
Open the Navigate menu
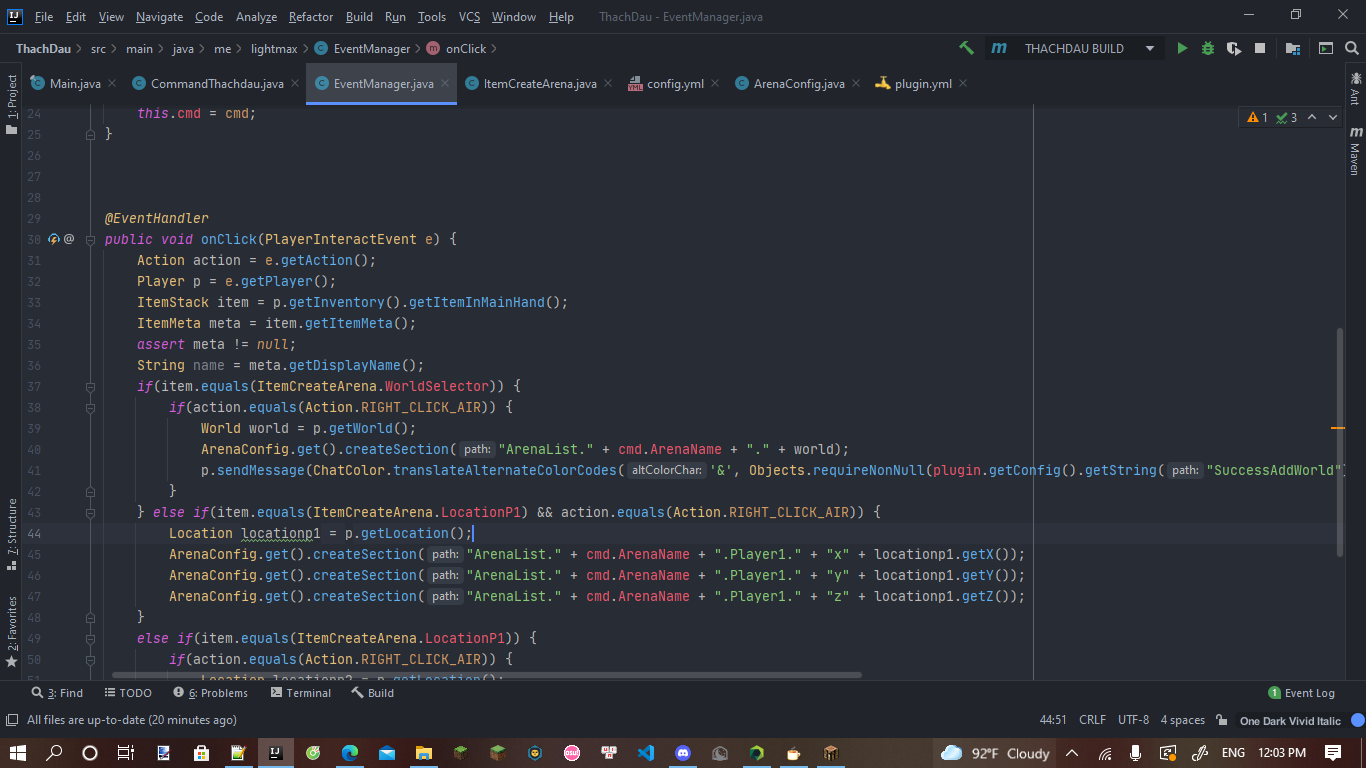coord(159,17)
